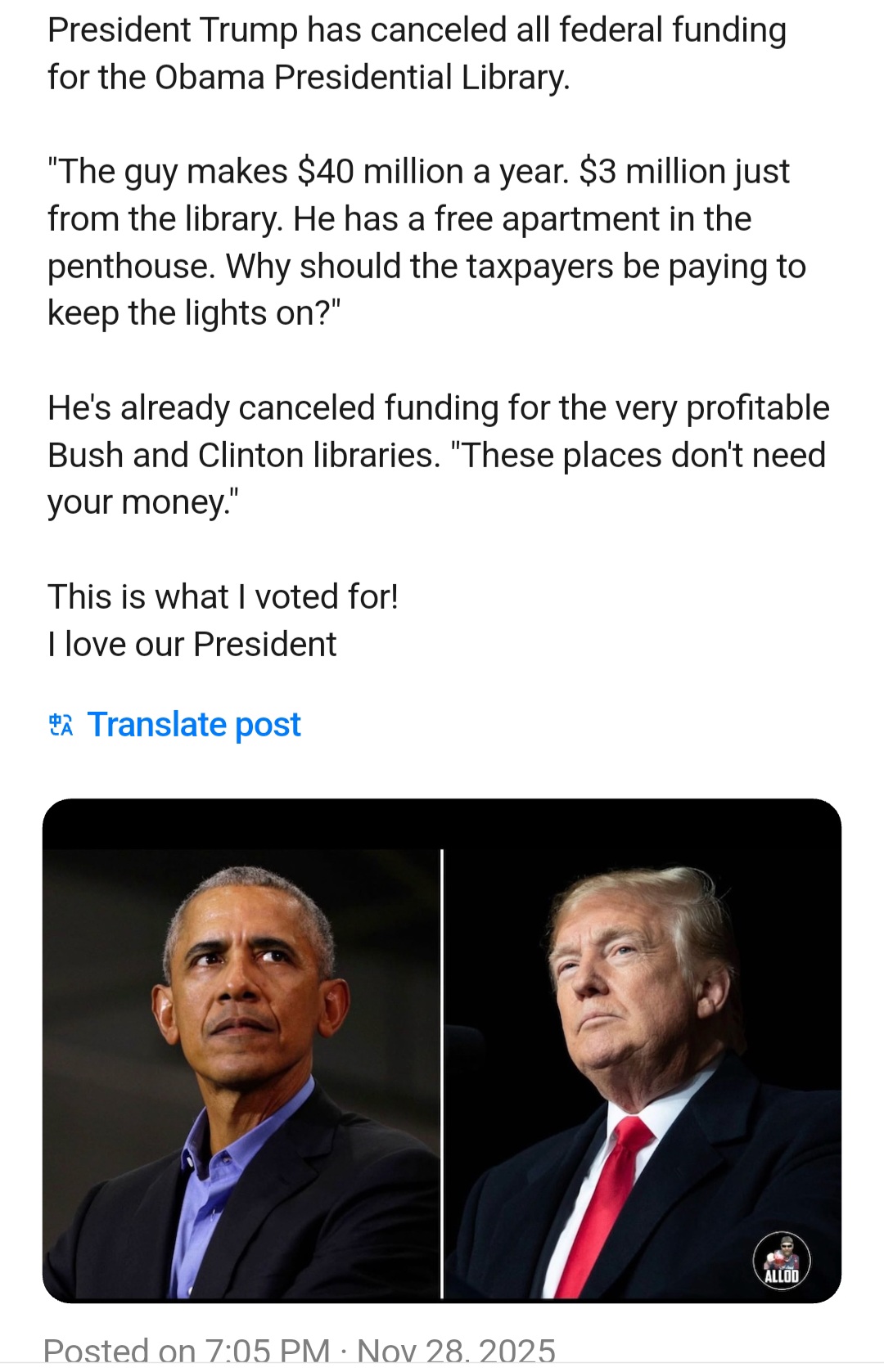Click the "Posted on" label

pyautogui.click(x=120, y=1352)
